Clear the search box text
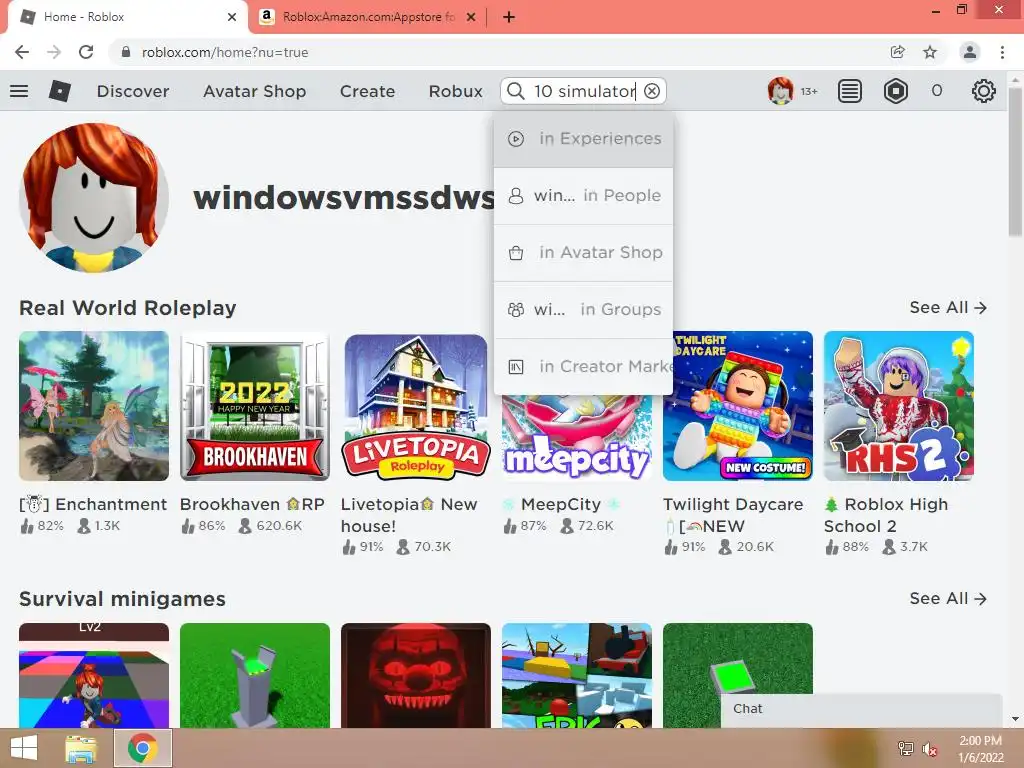1024x768 pixels. pos(652,91)
